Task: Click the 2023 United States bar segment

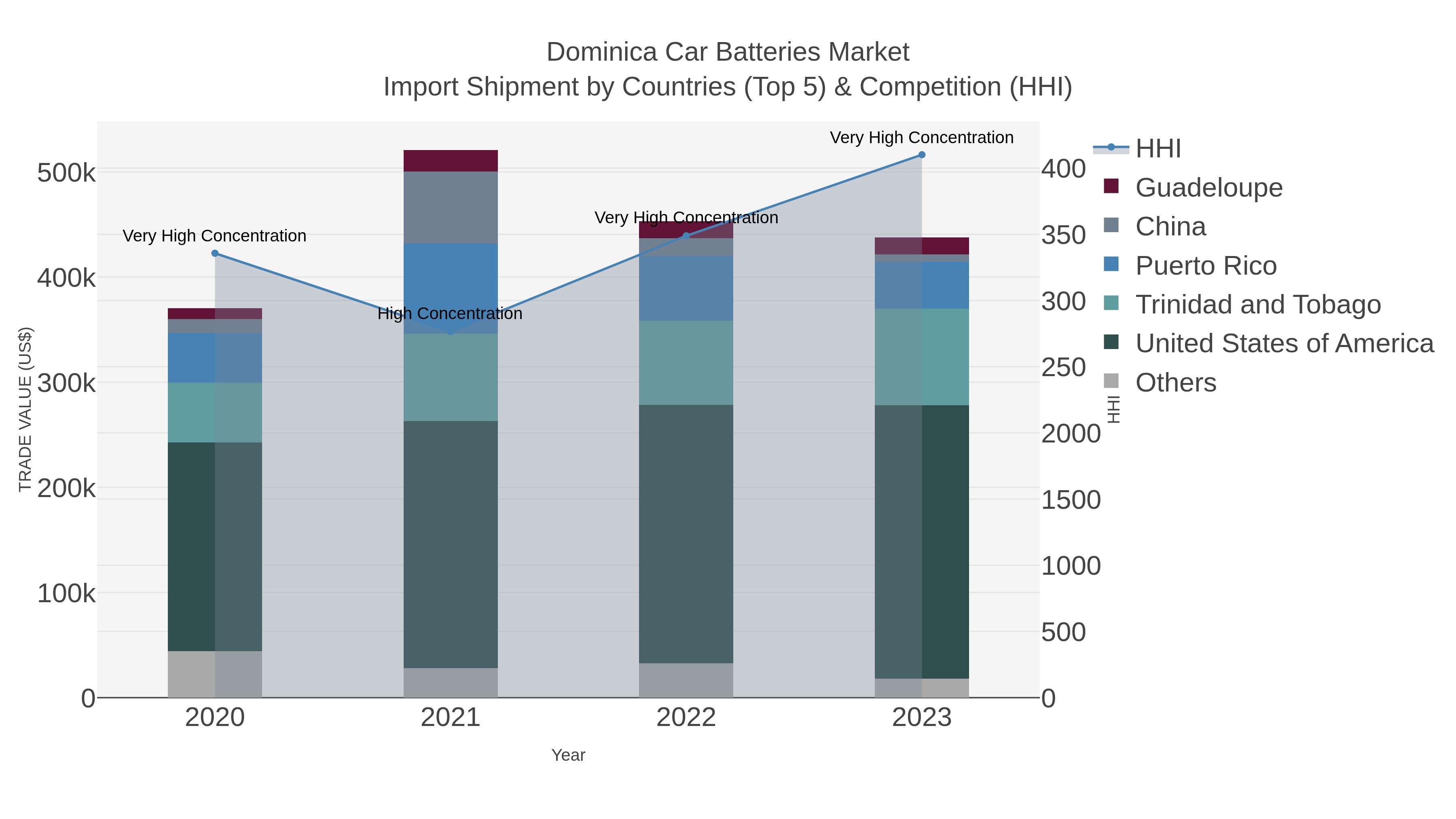Action: (x=922, y=542)
